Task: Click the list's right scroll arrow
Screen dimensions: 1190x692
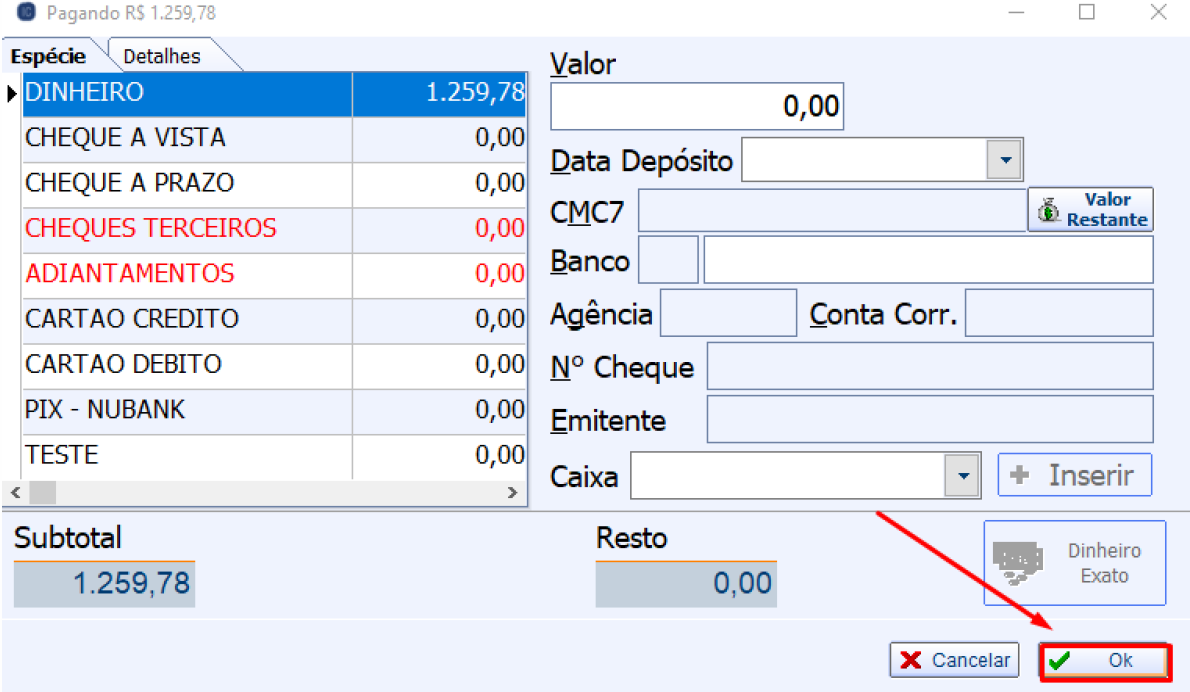Action: [512, 493]
